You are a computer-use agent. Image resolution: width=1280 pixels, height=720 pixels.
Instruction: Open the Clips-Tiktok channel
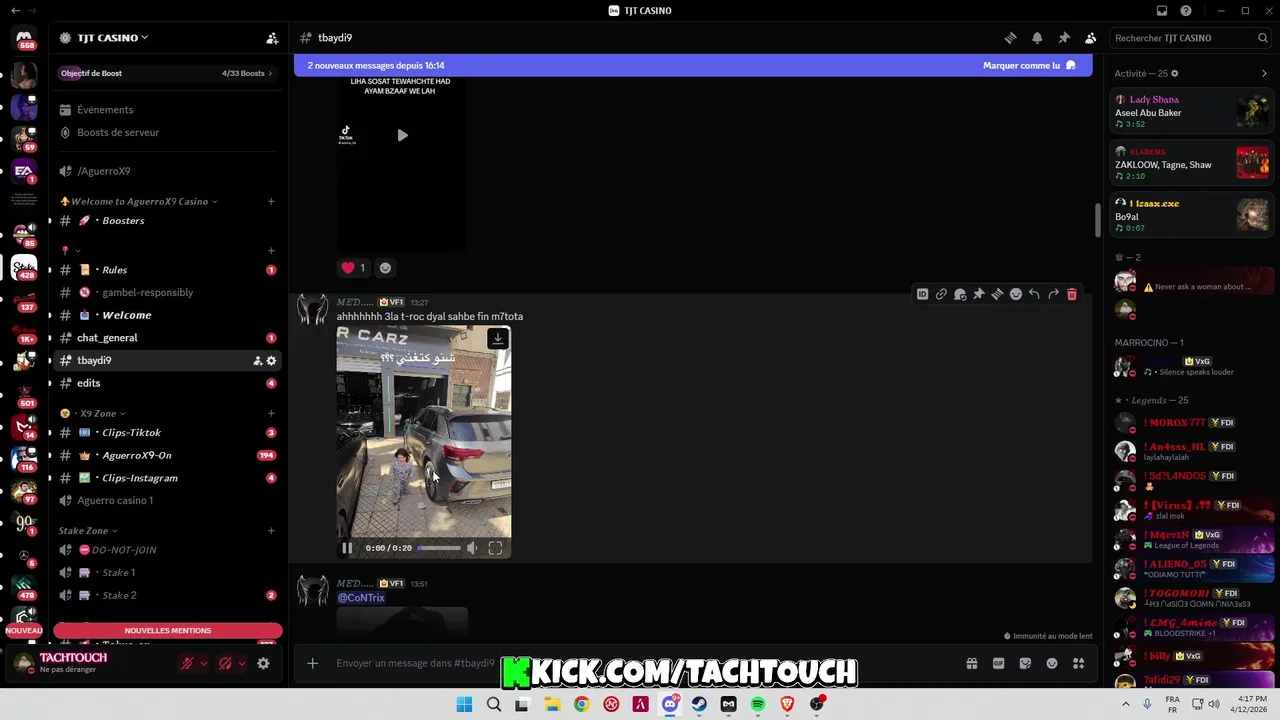pos(168,433)
